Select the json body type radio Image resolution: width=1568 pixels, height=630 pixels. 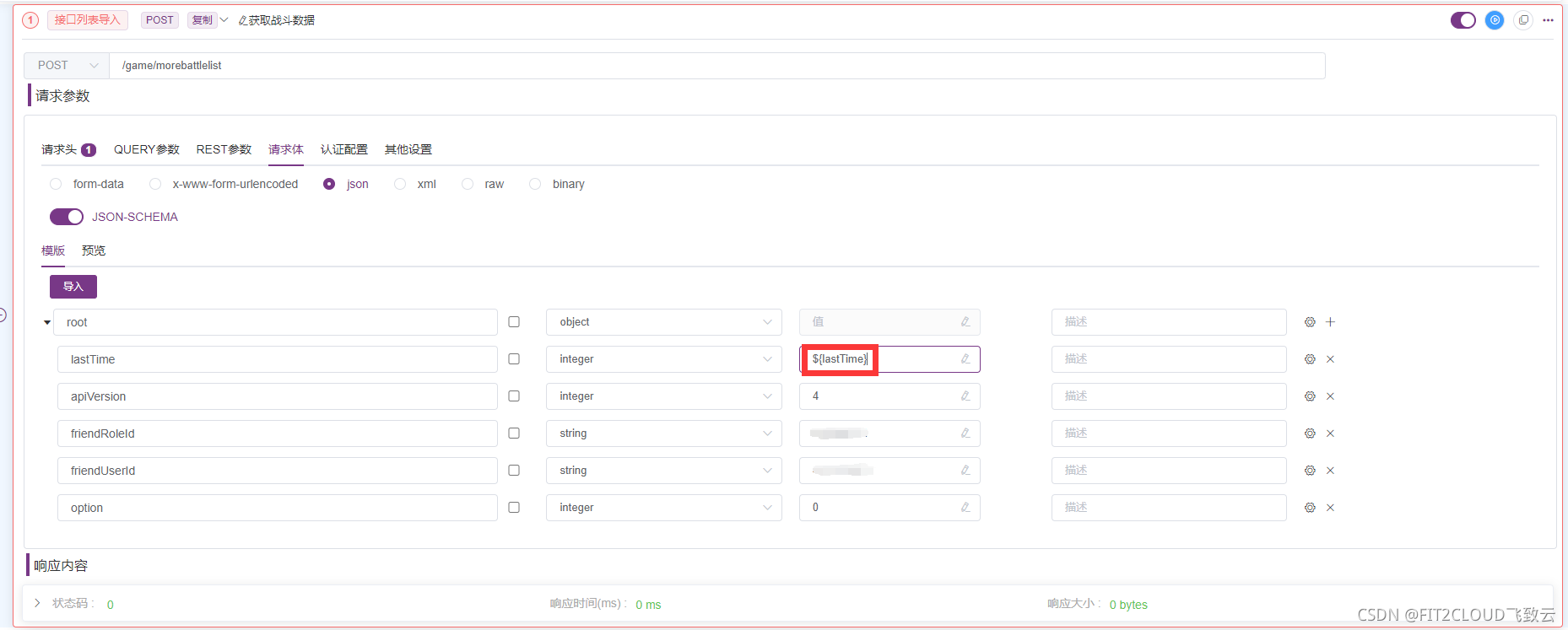click(x=329, y=184)
